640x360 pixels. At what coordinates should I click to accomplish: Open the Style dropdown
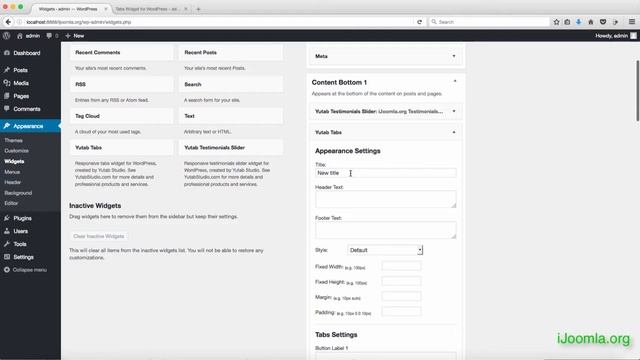coord(385,250)
